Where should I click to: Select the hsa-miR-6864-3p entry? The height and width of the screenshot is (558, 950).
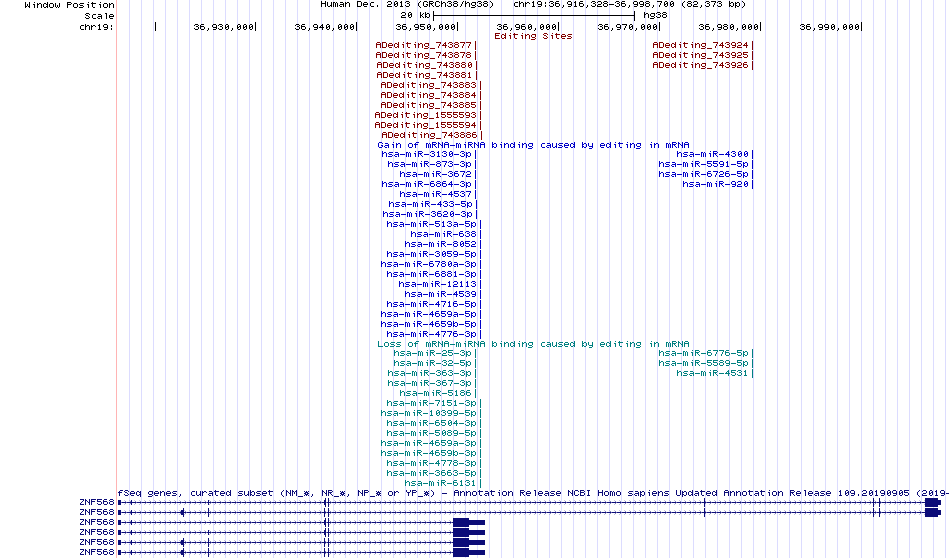426,184
